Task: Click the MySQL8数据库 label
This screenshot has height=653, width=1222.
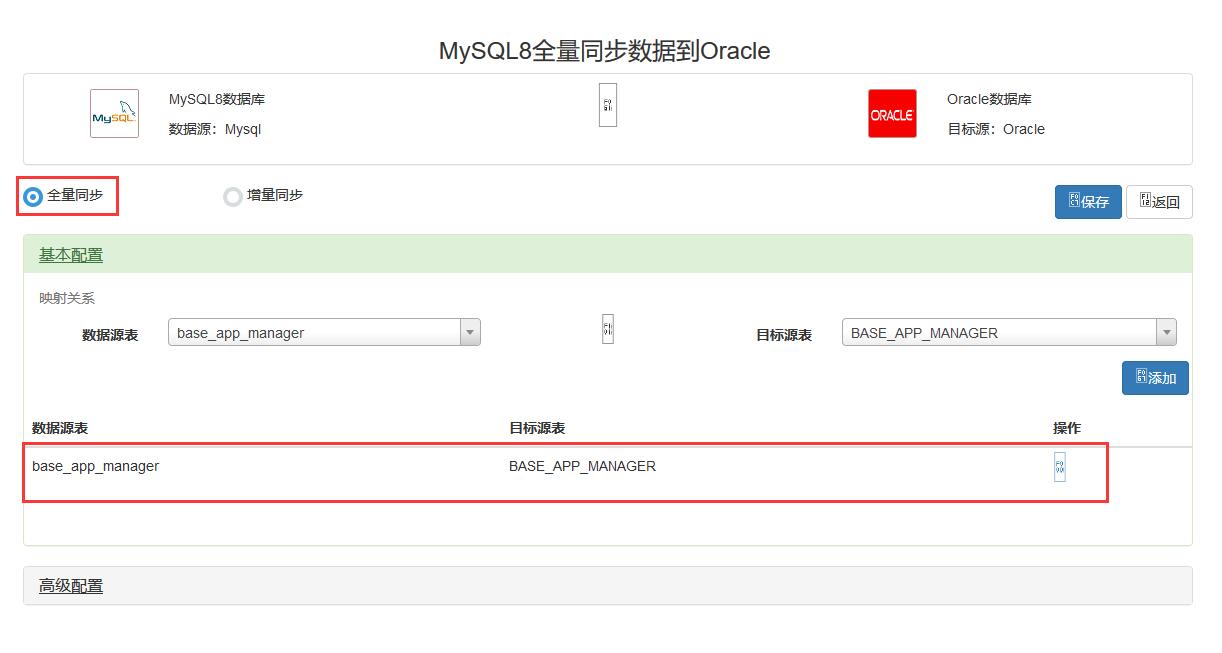Action: 217,99
